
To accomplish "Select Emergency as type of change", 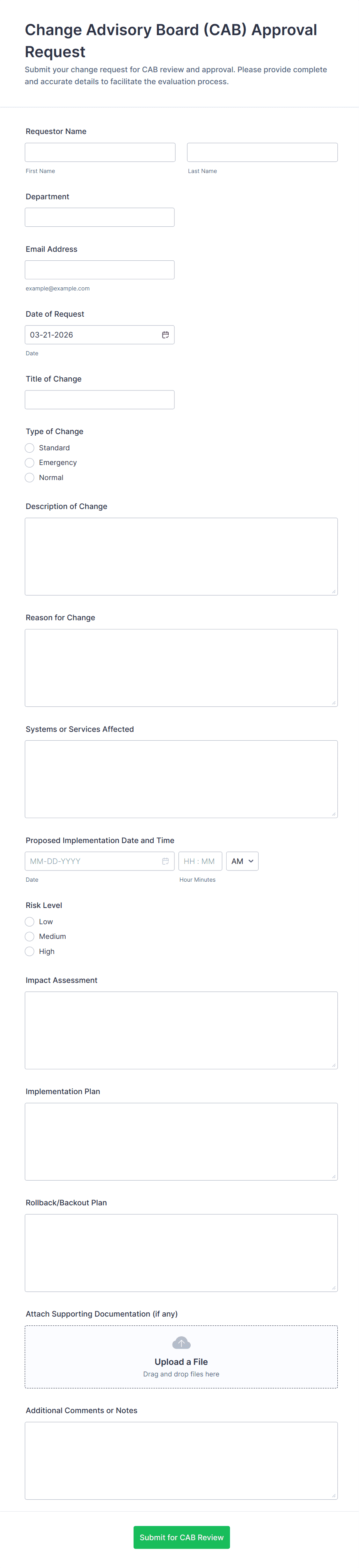I will tap(30, 463).
